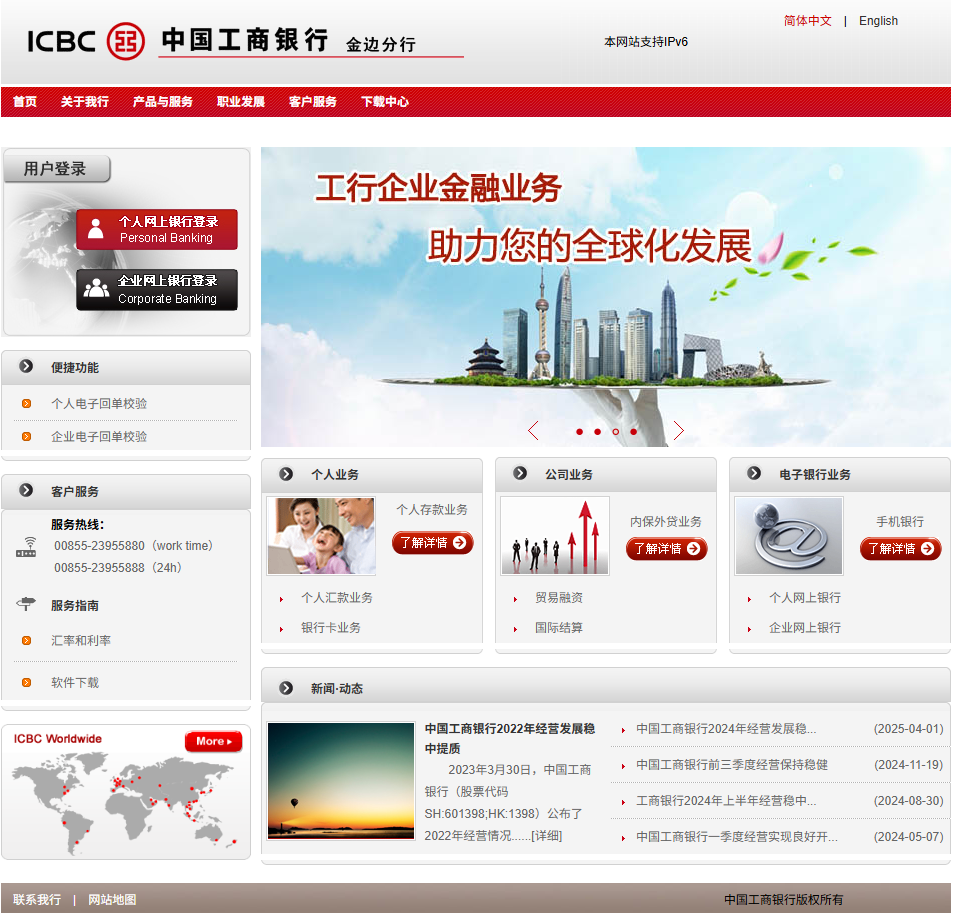The width and height of the screenshot is (954, 916).
Task: Click 联系我行 in the footer
Action: point(37,900)
